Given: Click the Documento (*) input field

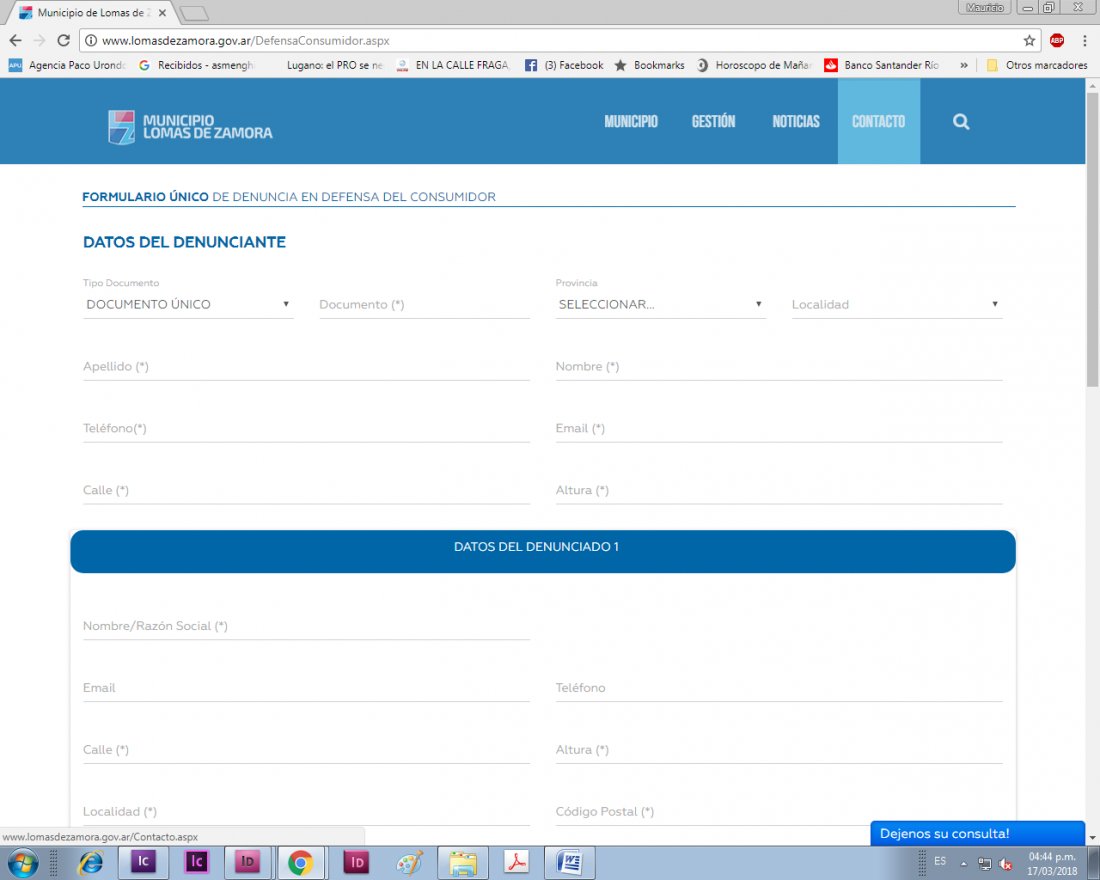Looking at the screenshot, I should click(x=424, y=305).
